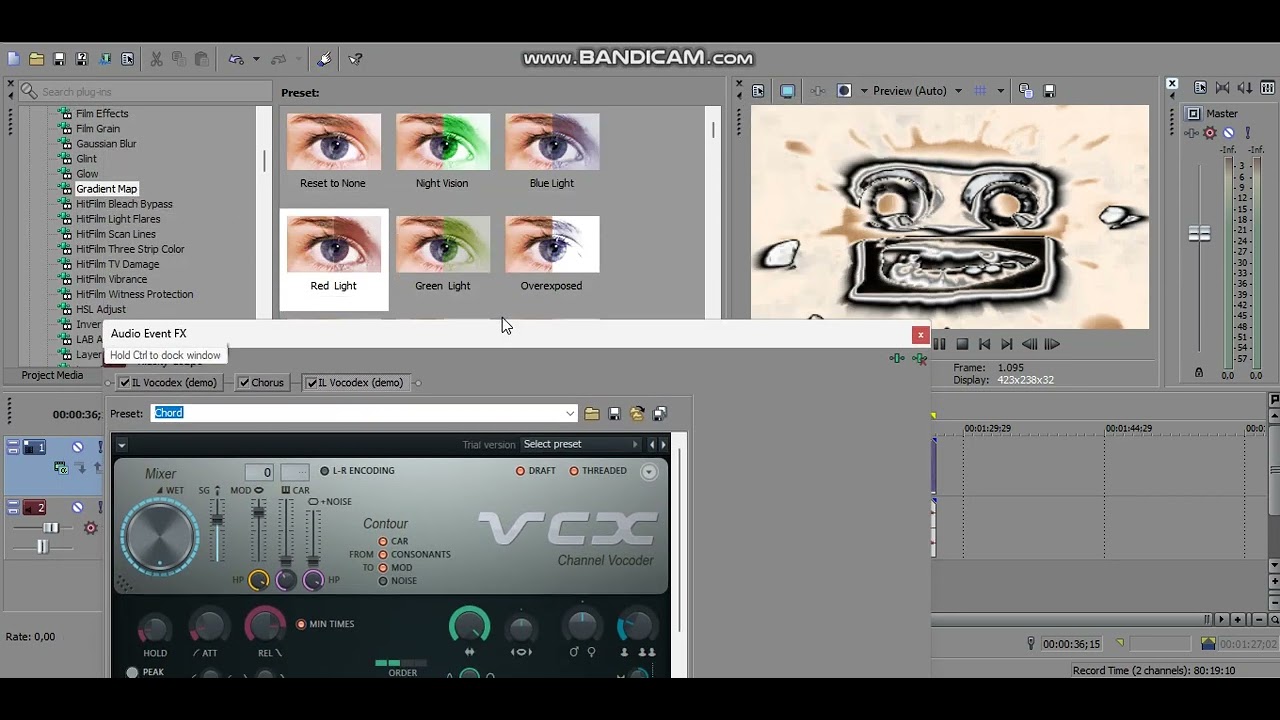The width and height of the screenshot is (1280, 720).
Task: Save preview snapshot to file
Action: (x=1049, y=91)
